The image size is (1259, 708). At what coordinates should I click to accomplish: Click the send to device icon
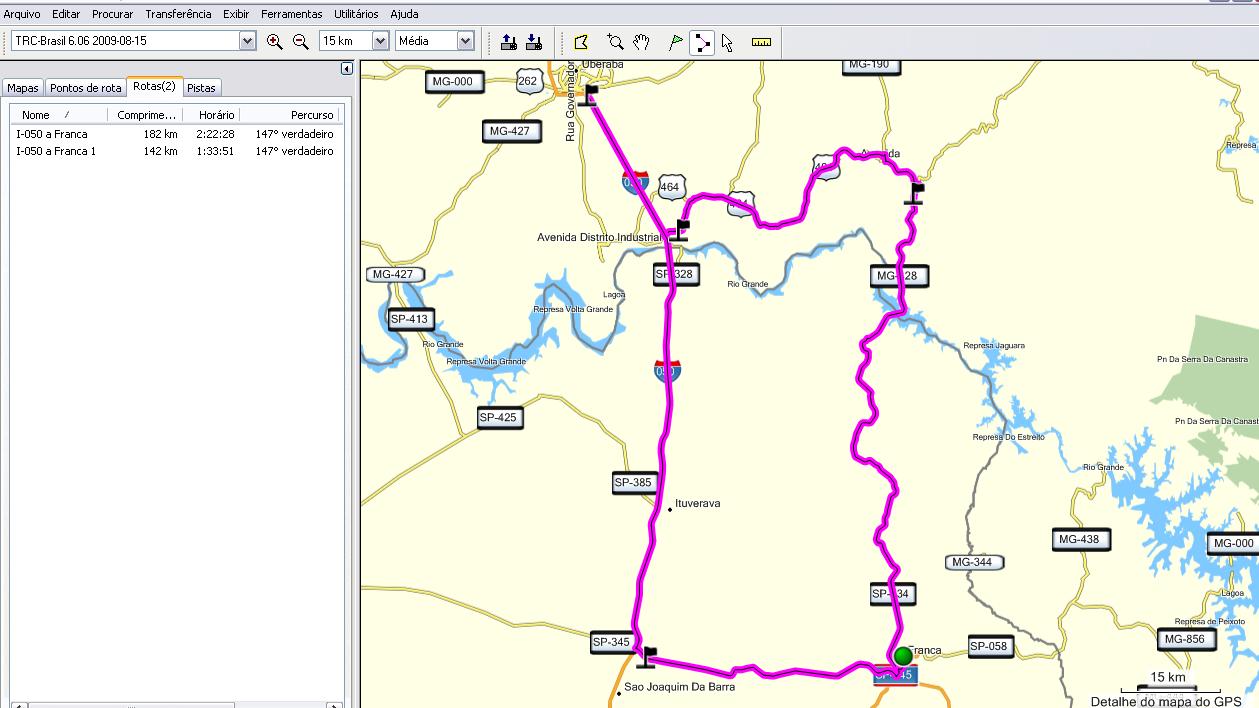508,42
